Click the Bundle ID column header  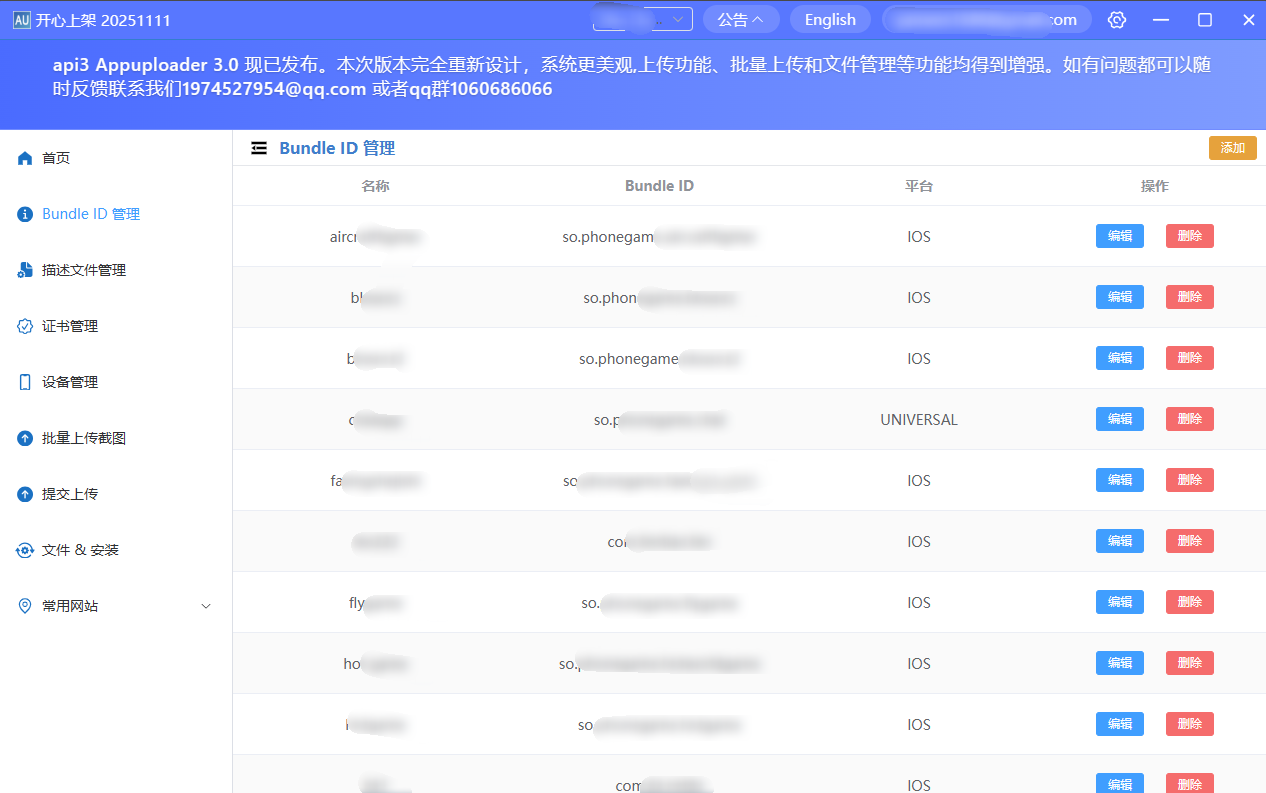(659, 186)
